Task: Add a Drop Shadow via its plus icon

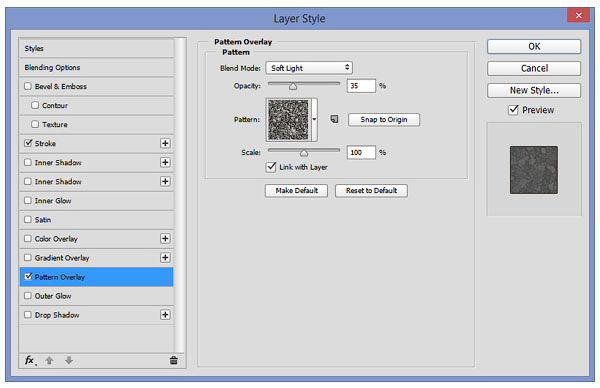Action: click(x=165, y=315)
